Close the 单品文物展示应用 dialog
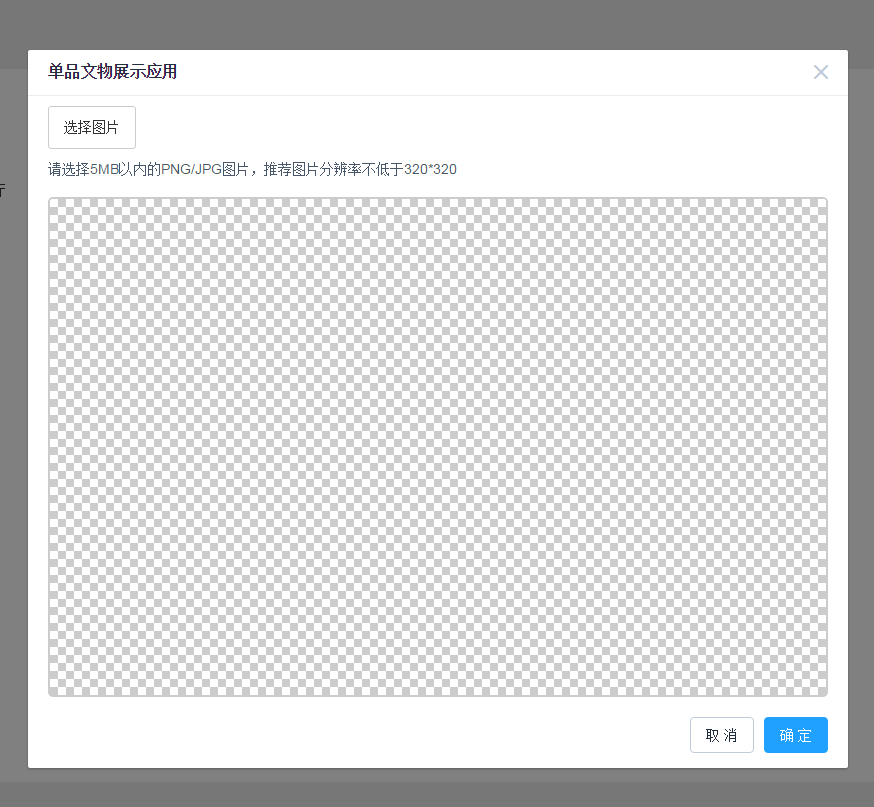874x807 pixels. pos(820,72)
